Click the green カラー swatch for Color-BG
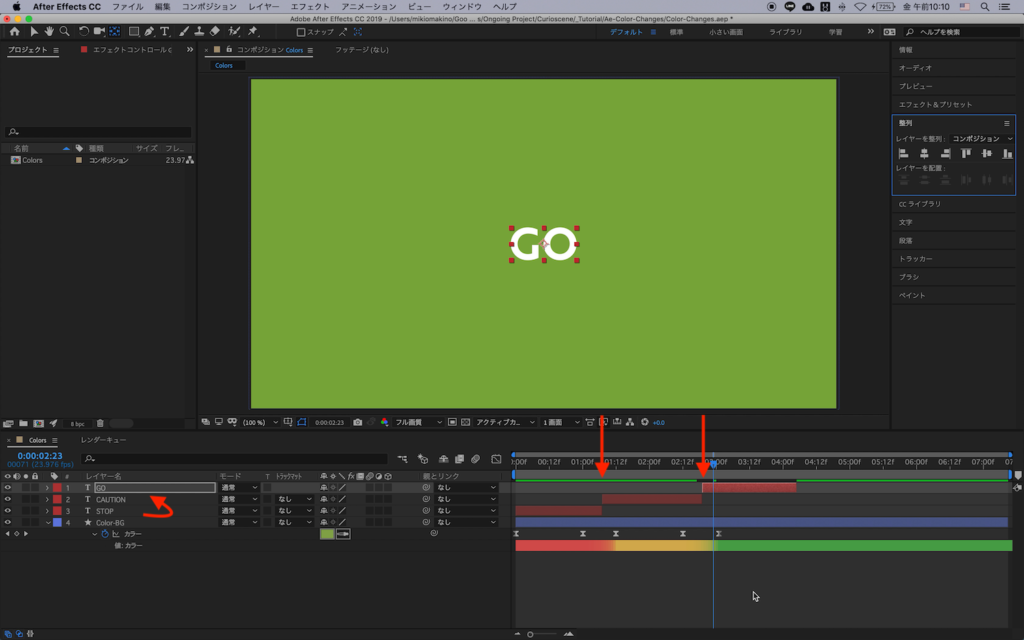Screen dimensions: 1024x640 [327, 534]
